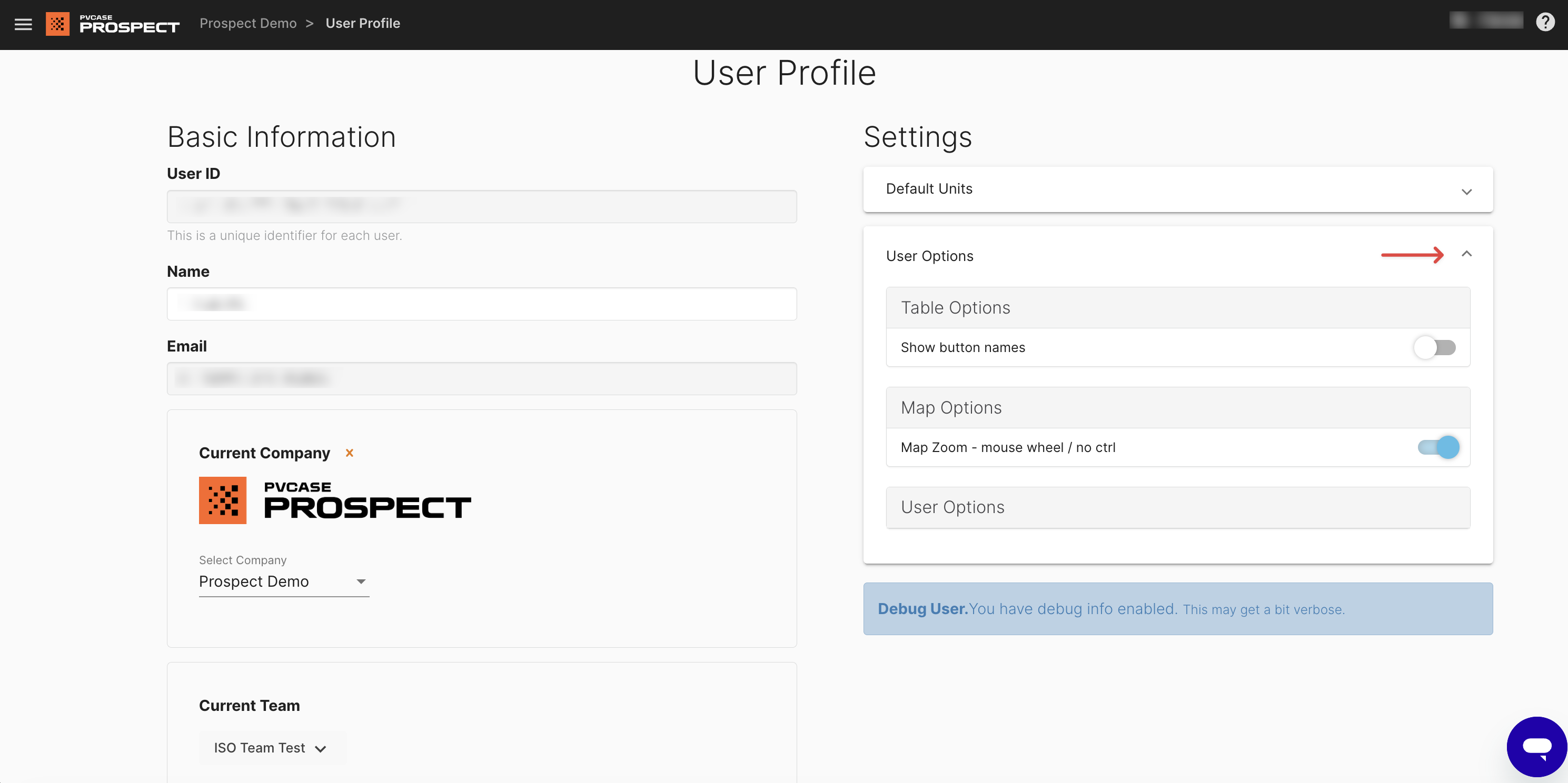
Task: Disable Map Zoom mouse wheel switch
Action: 1438,447
